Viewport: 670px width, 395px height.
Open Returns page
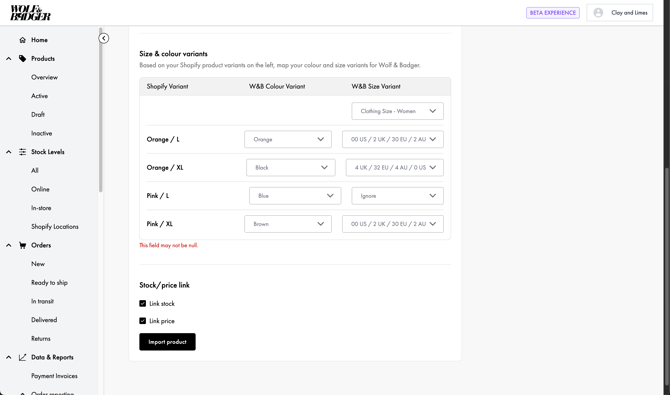click(41, 339)
